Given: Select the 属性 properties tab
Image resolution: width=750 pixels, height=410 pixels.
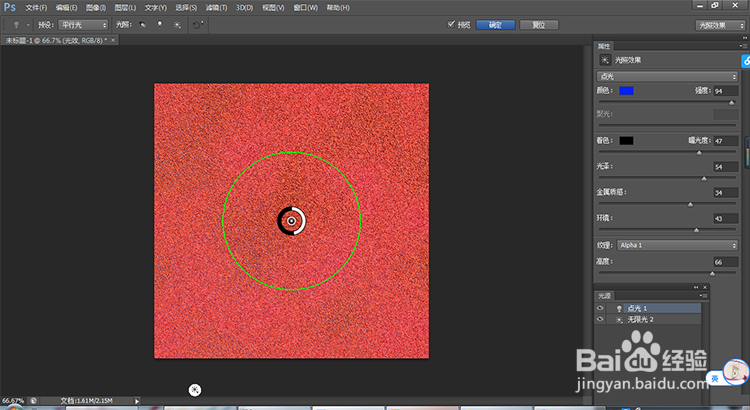Looking at the screenshot, I should coord(604,46).
